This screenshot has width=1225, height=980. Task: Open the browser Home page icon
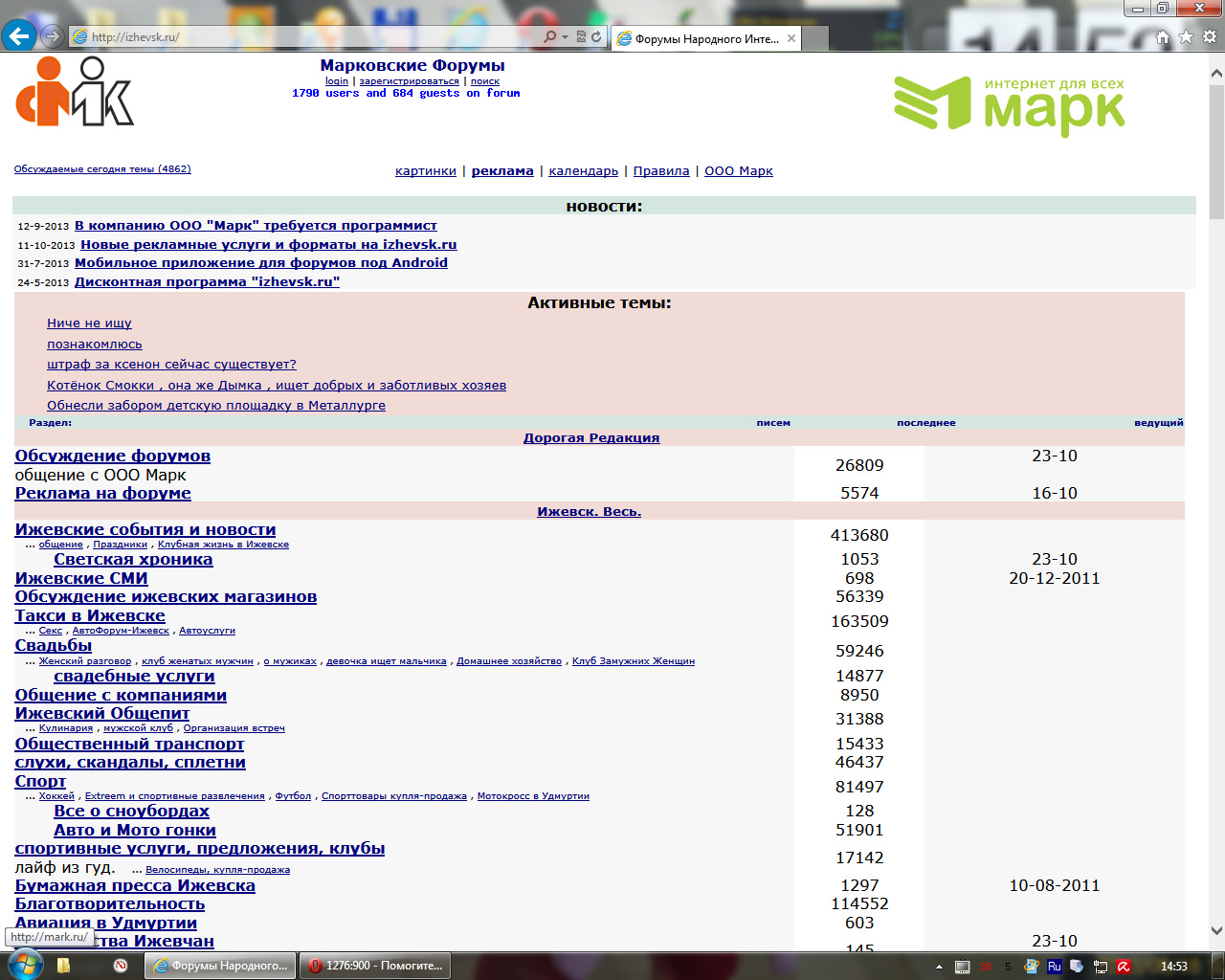(x=1163, y=36)
